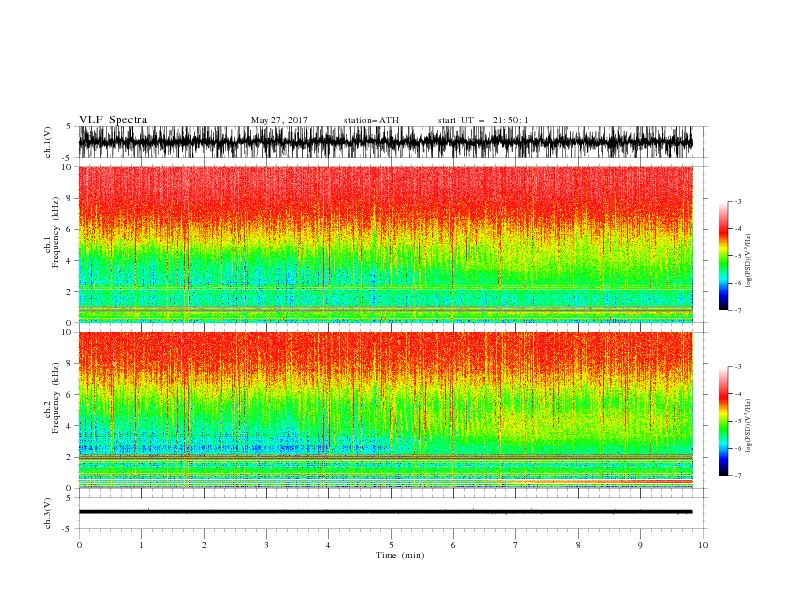
Task: Click the "8" kHz tick of ch.1 spectrogram
Action: (69, 198)
